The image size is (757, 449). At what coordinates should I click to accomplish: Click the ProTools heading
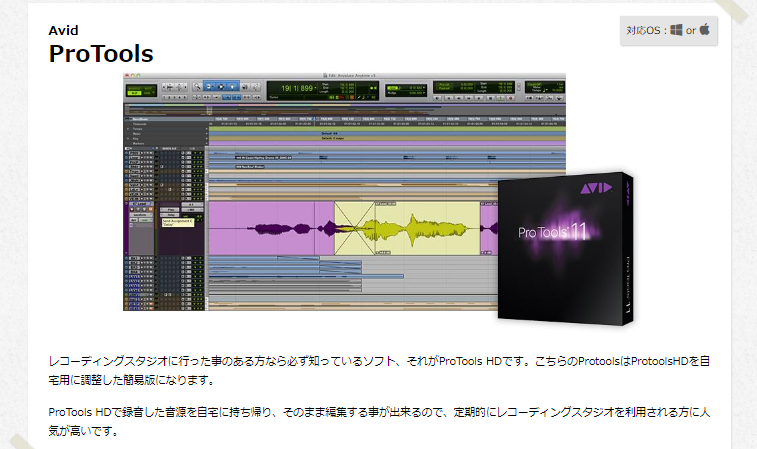point(101,54)
